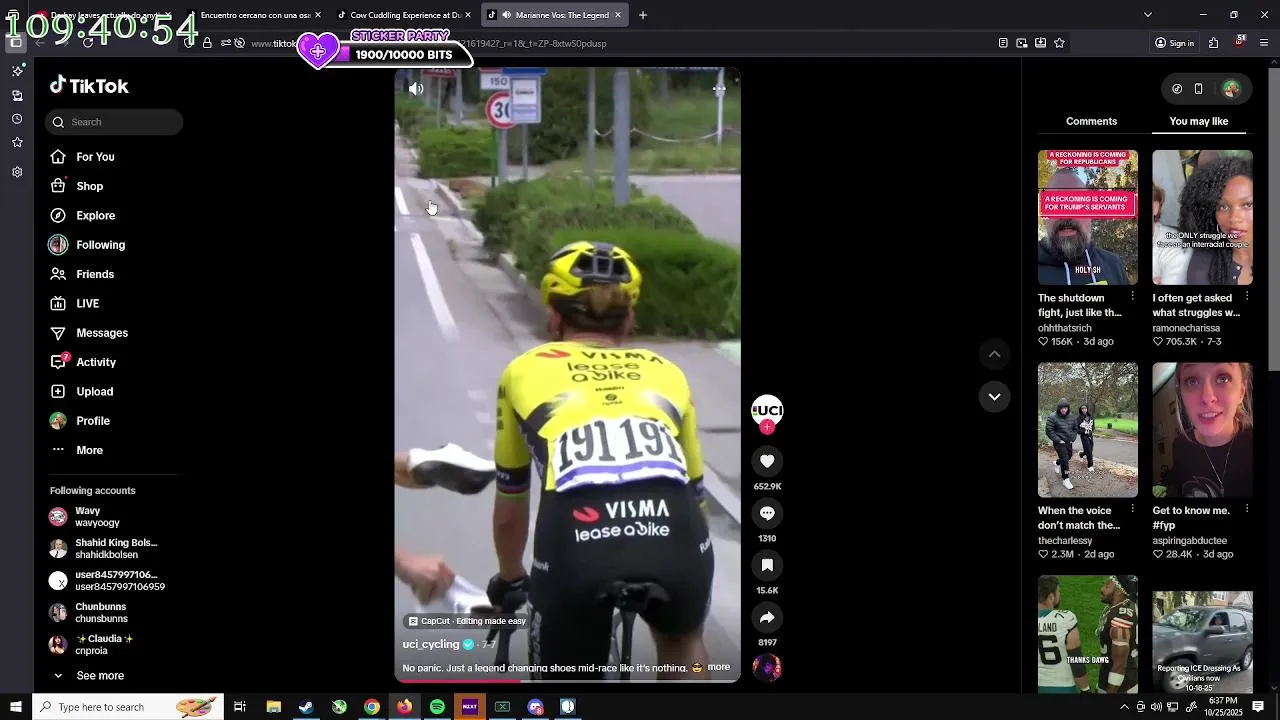The height and width of the screenshot is (720, 1280).
Task: Open options for 'I often get asked' video
Action: (x=1246, y=297)
